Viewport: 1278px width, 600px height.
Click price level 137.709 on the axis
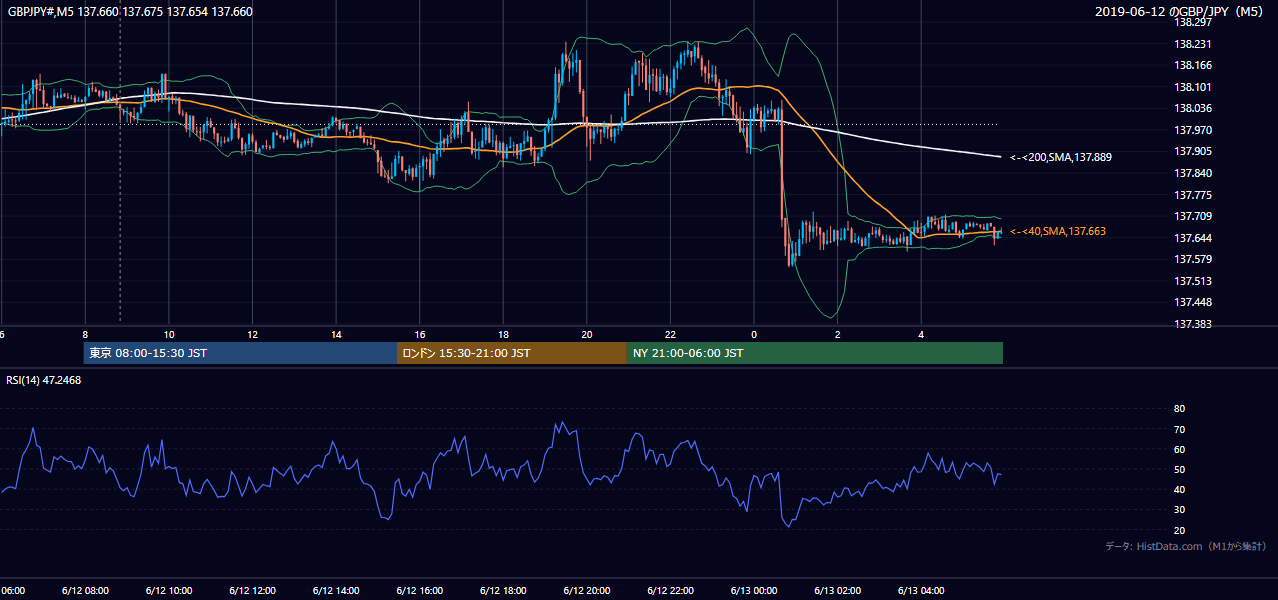coord(1193,216)
